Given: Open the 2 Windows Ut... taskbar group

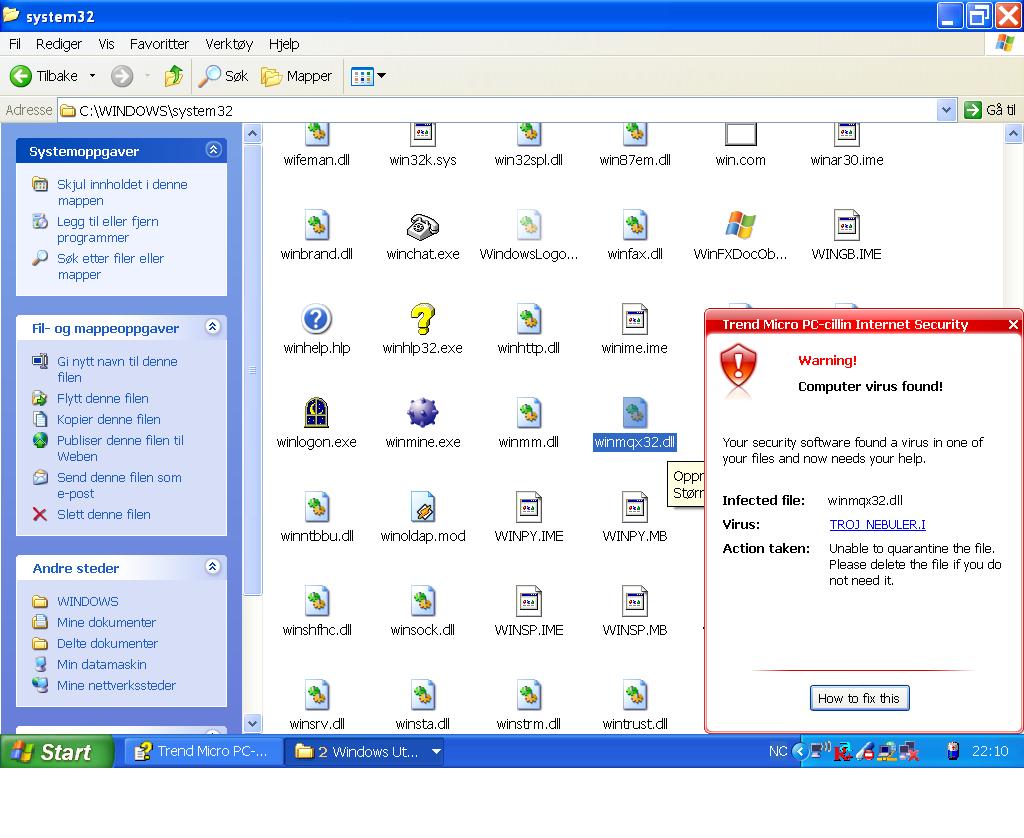Looking at the screenshot, I should (366, 752).
